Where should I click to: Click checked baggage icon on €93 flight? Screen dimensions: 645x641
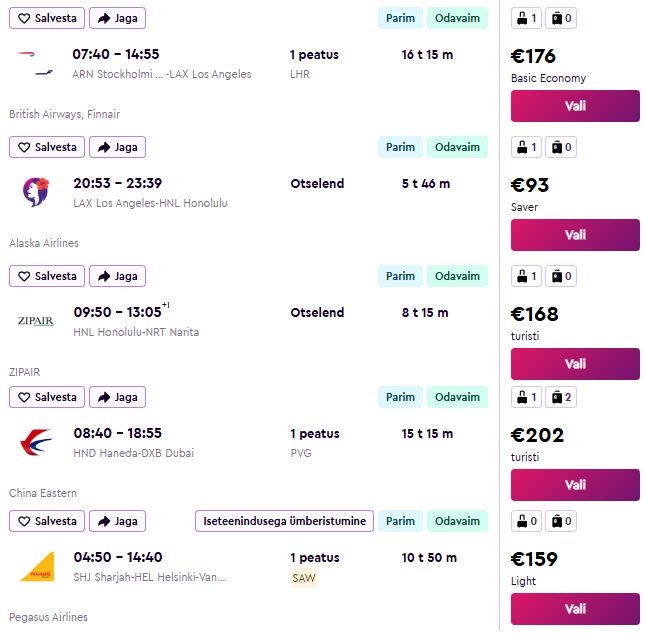(563, 147)
